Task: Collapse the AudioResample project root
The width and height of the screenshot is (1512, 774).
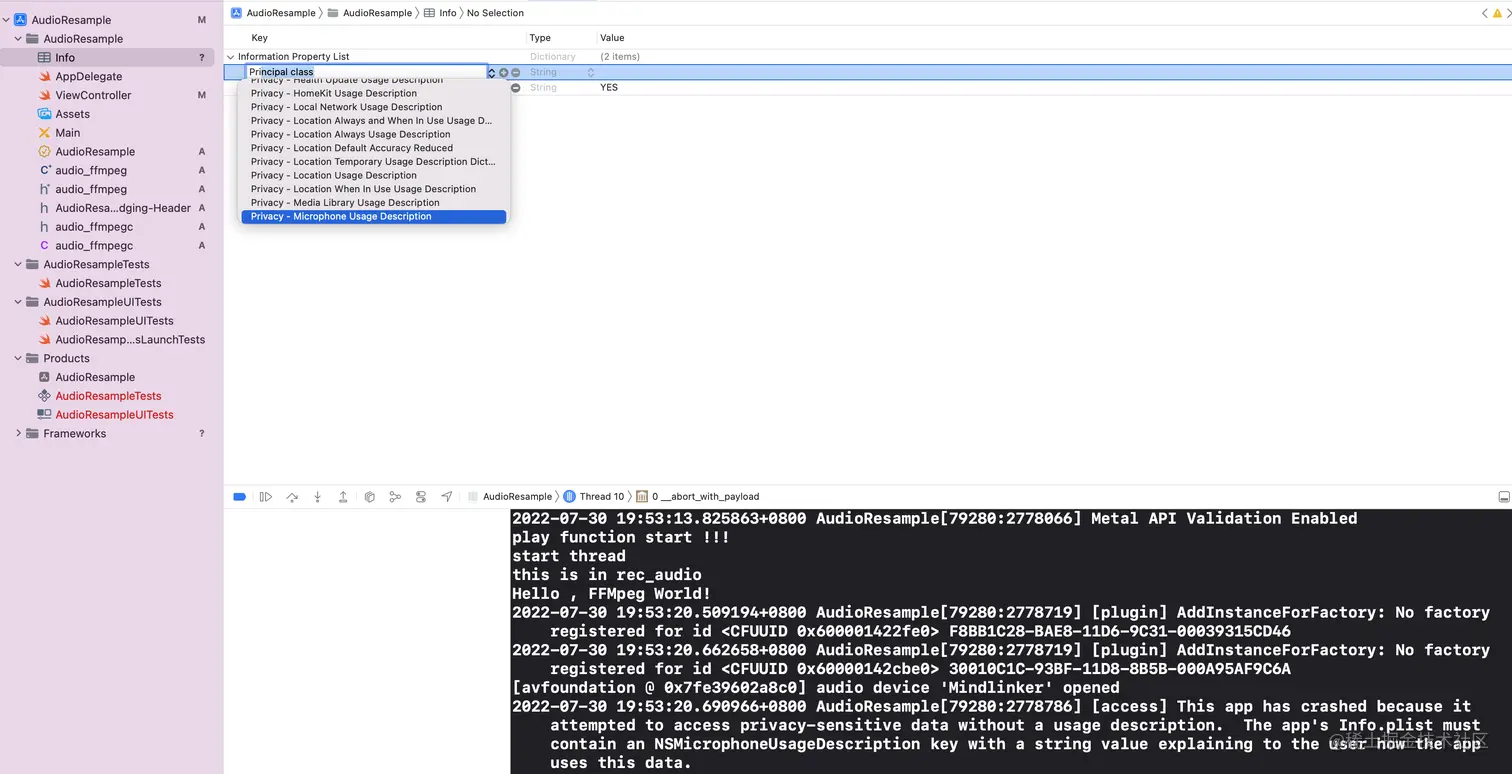Action: pos(6,20)
